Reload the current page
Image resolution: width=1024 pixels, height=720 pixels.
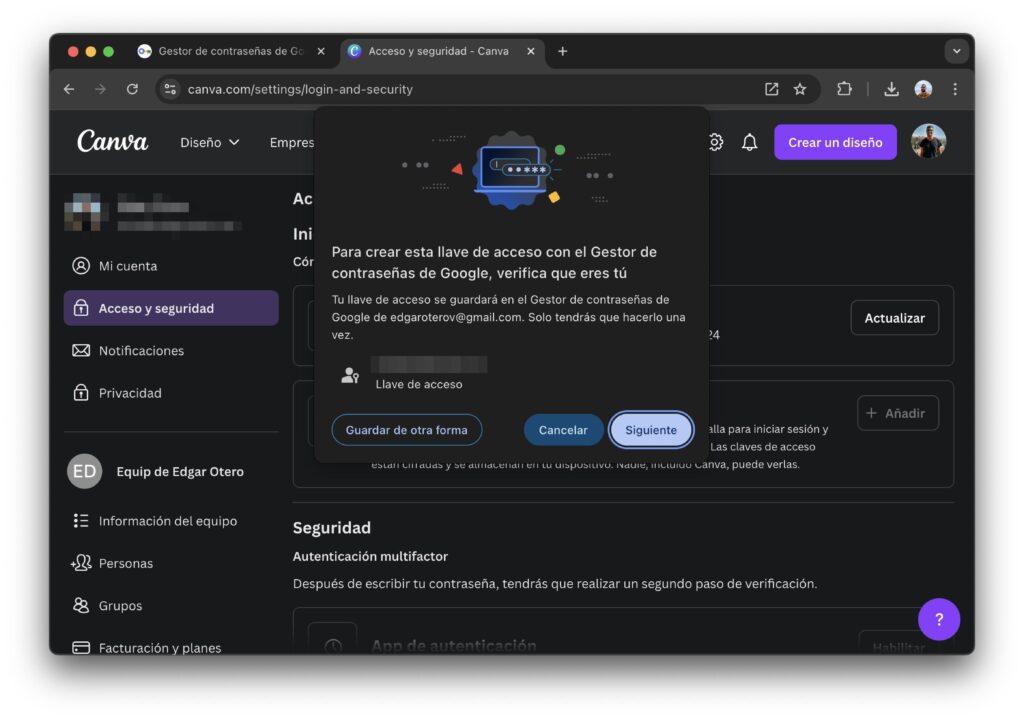point(132,89)
